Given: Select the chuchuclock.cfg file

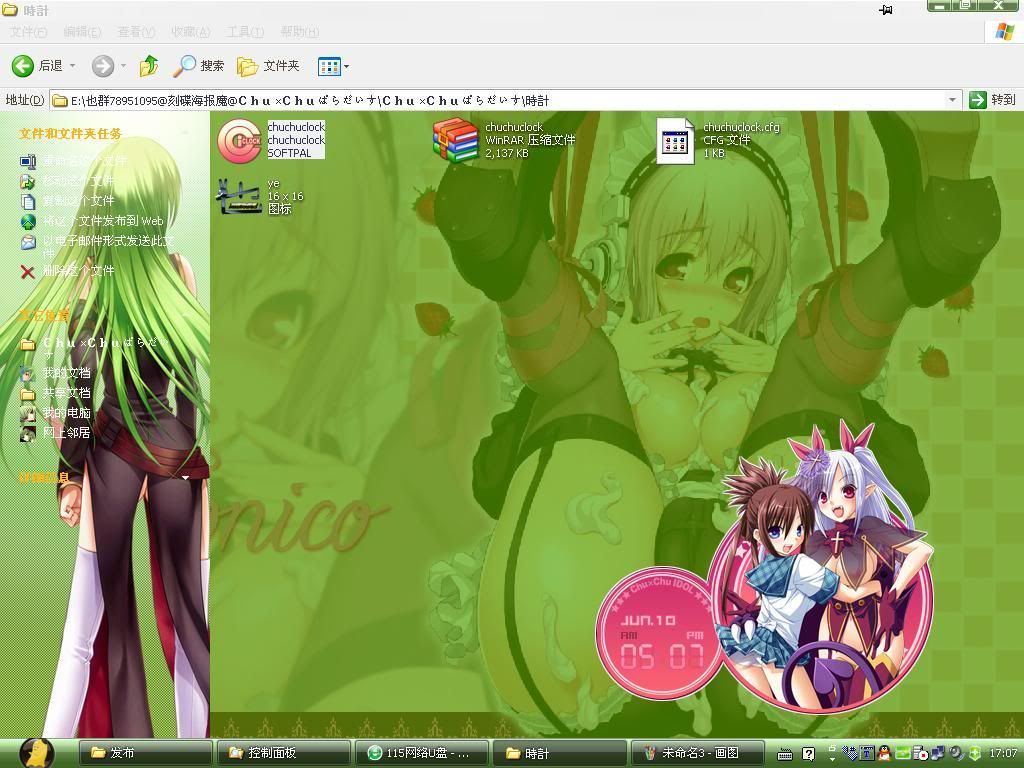Looking at the screenshot, I should [x=718, y=140].
